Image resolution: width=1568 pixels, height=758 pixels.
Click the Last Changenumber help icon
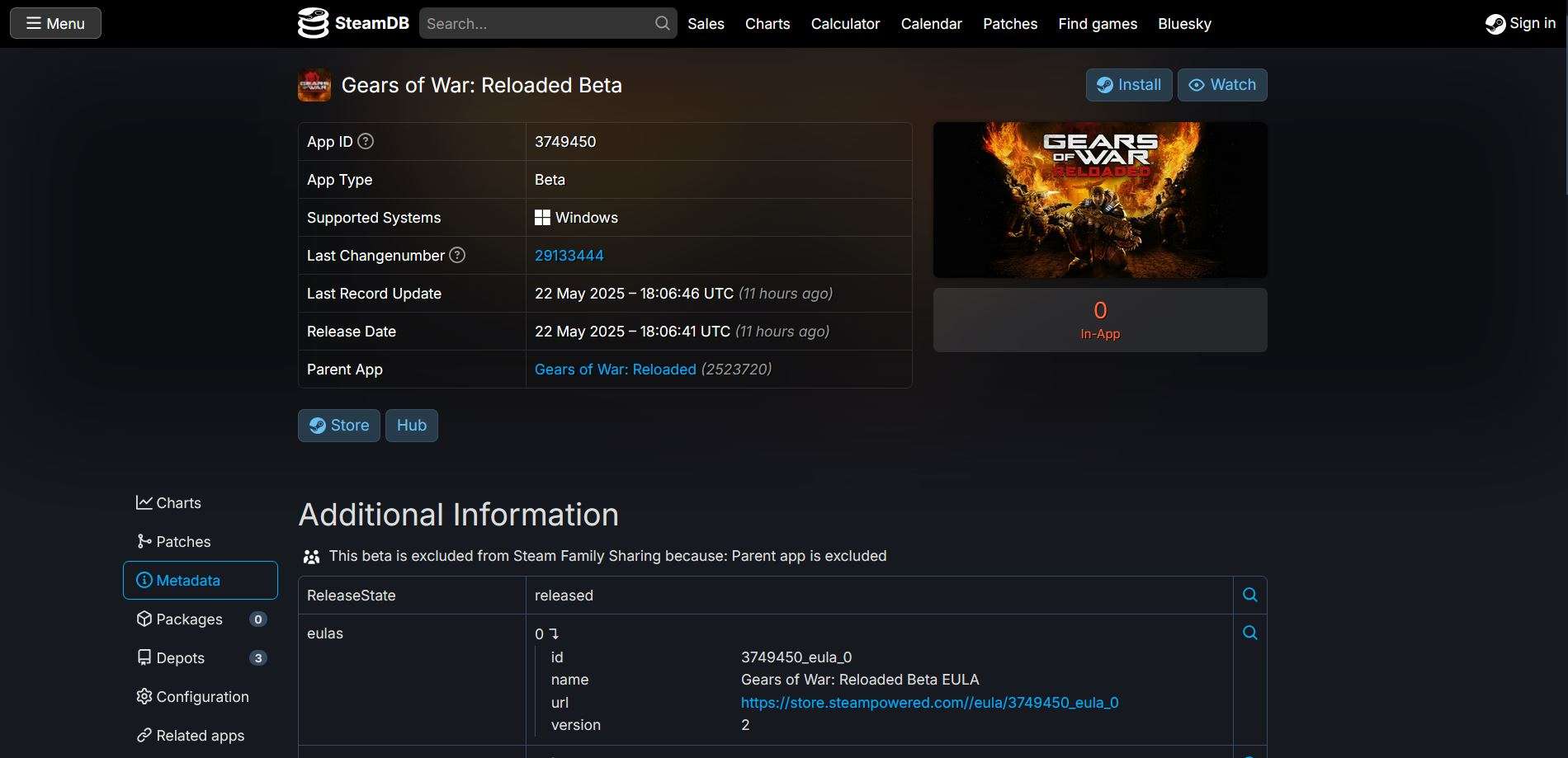tap(457, 255)
